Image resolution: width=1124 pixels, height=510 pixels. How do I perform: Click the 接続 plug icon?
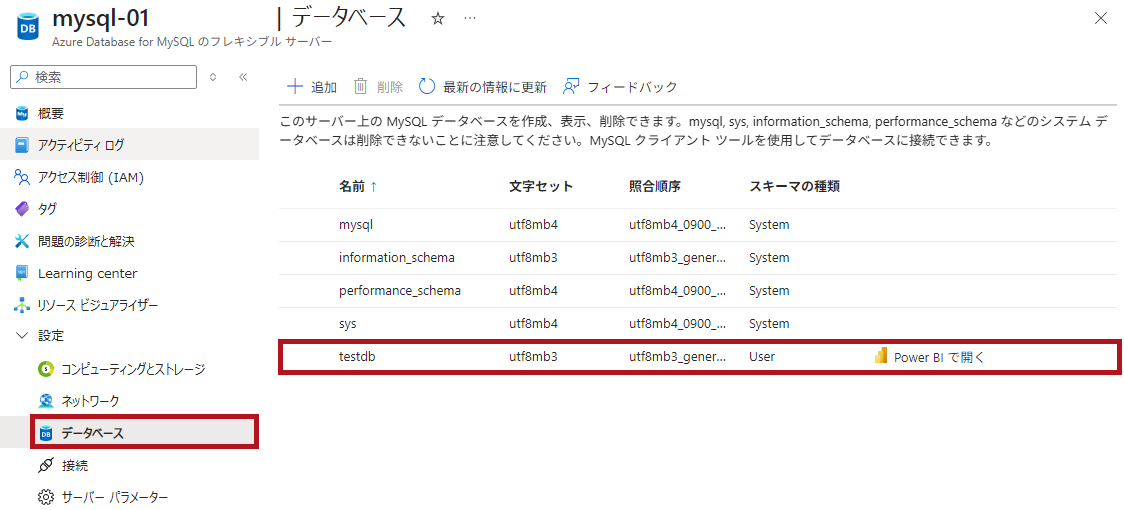coord(45,465)
